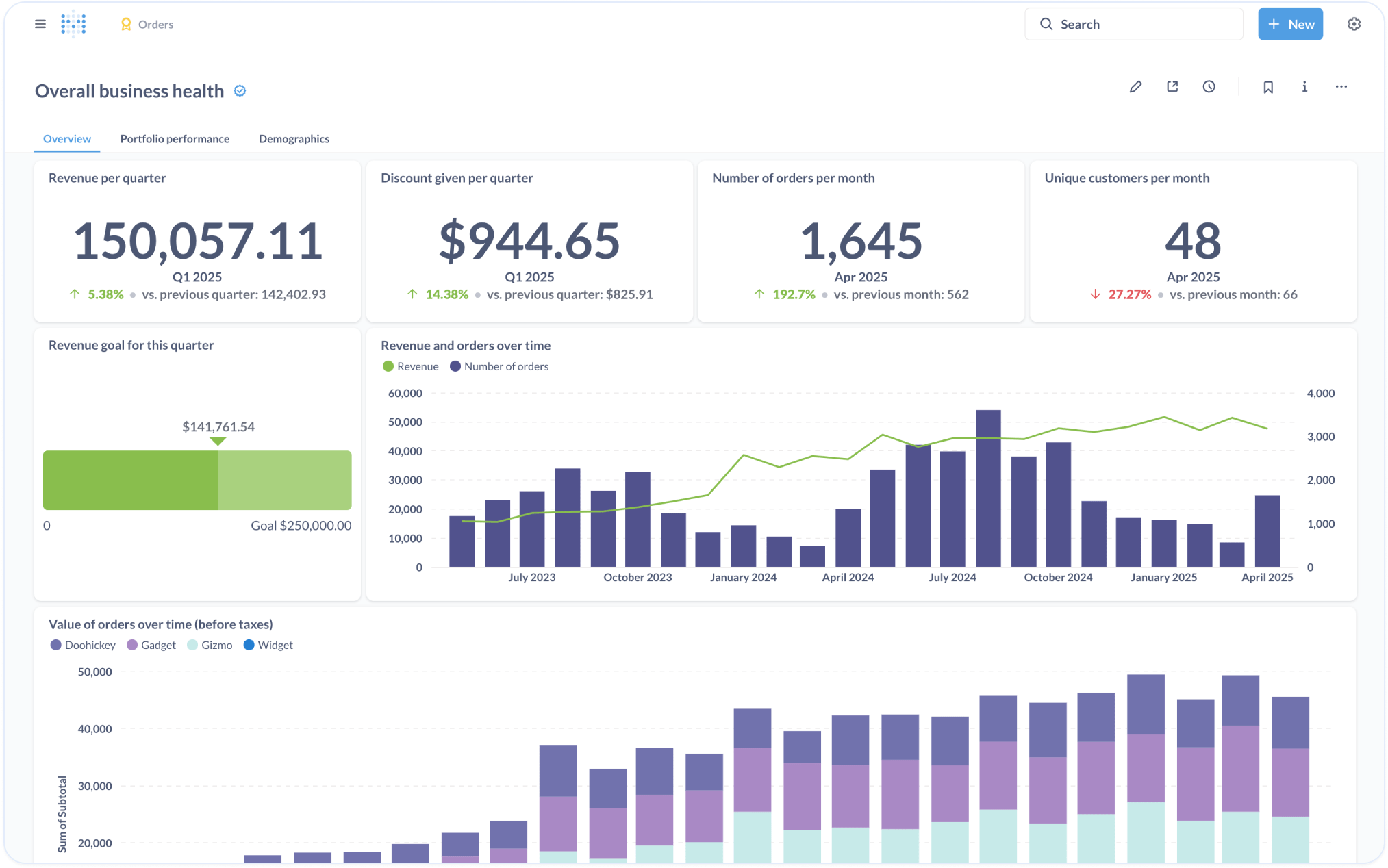Image resolution: width=1388 pixels, height=868 pixels.
Task: Show dashboard info via the info icon
Action: click(x=1304, y=87)
